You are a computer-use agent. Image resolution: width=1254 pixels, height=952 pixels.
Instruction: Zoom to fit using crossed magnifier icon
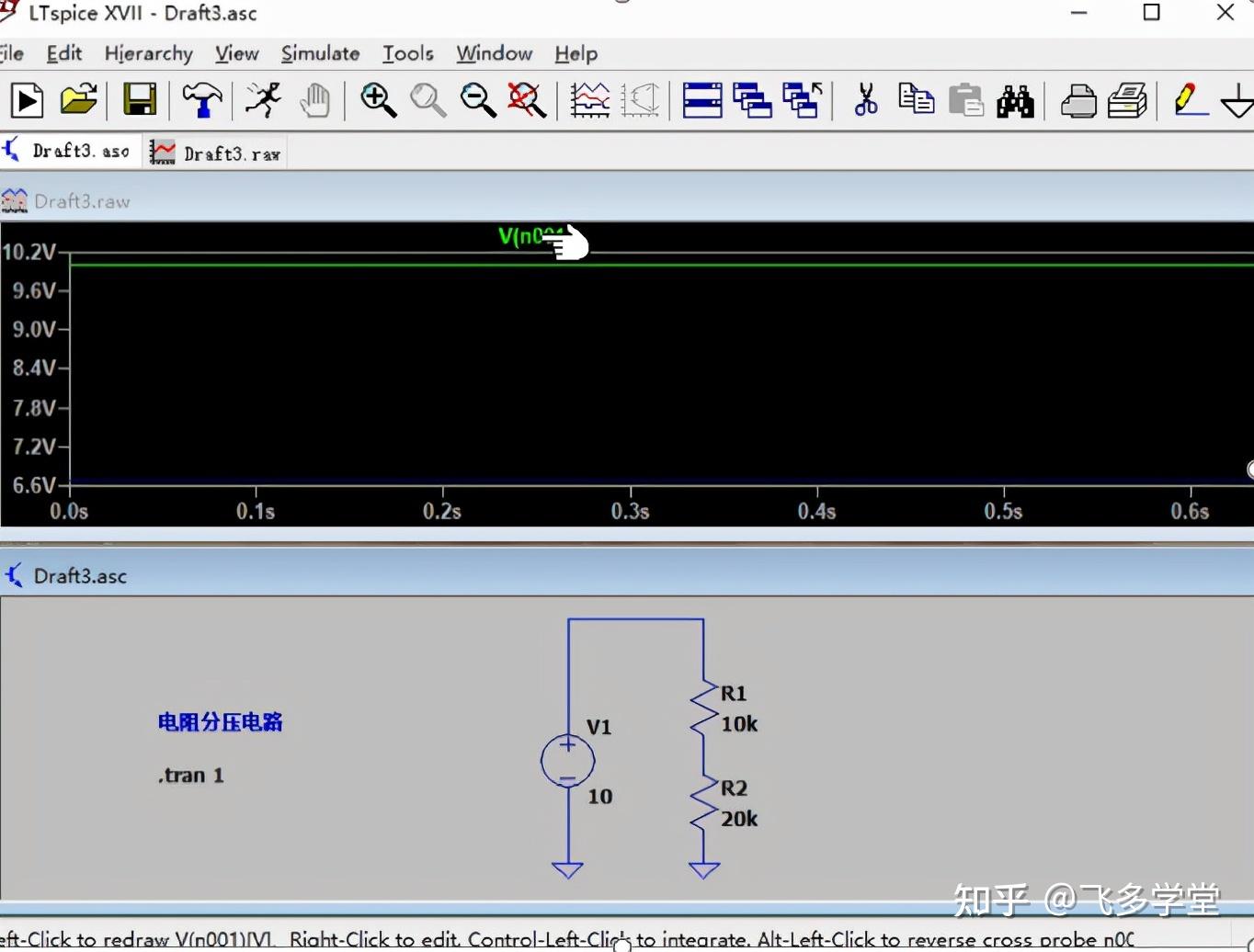tap(525, 100)
